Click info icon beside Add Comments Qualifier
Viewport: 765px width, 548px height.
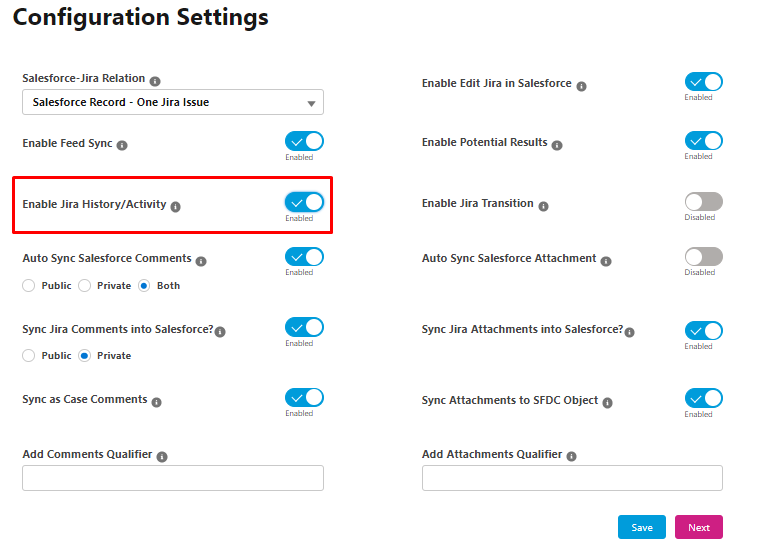point(162,457)
